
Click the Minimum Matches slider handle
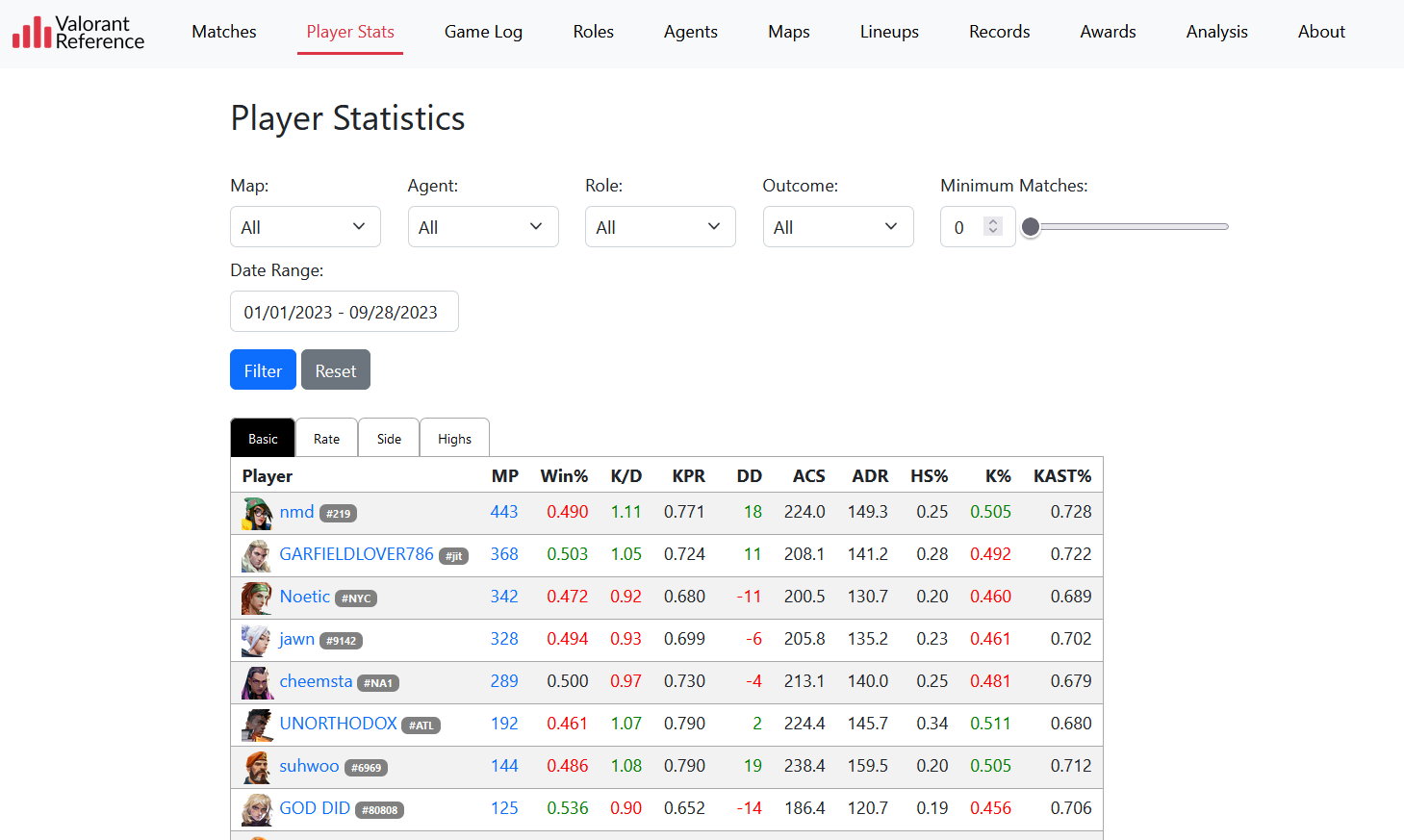[1031, 227]
